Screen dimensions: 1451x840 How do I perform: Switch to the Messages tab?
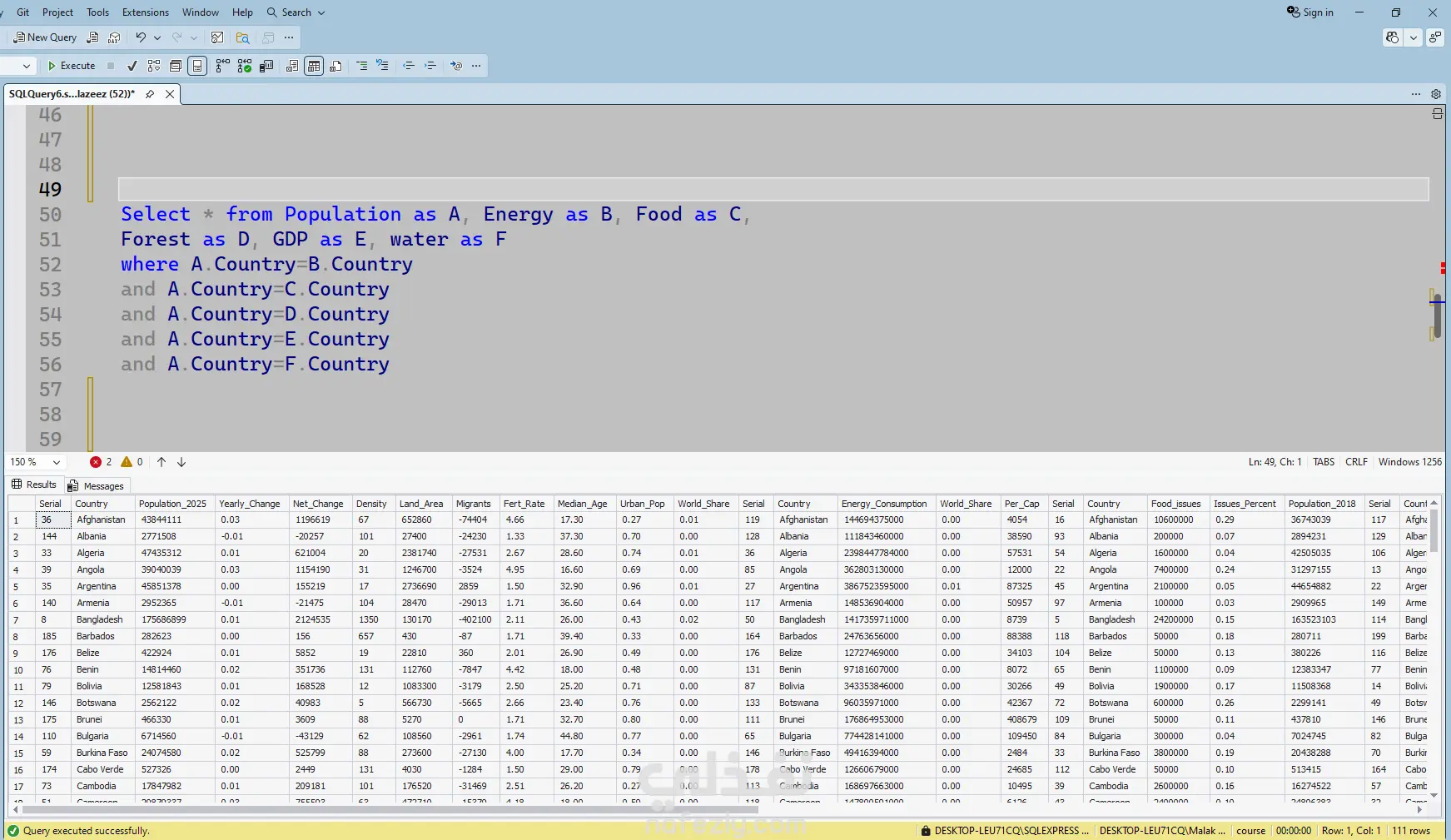(x=96, y=486)
